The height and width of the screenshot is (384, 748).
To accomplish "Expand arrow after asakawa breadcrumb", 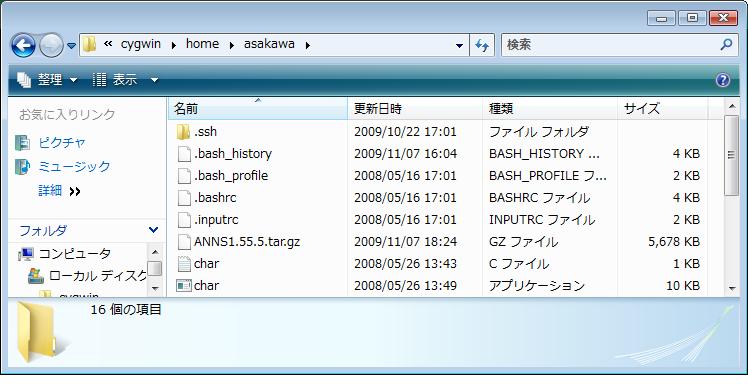I will pos(307,45).
